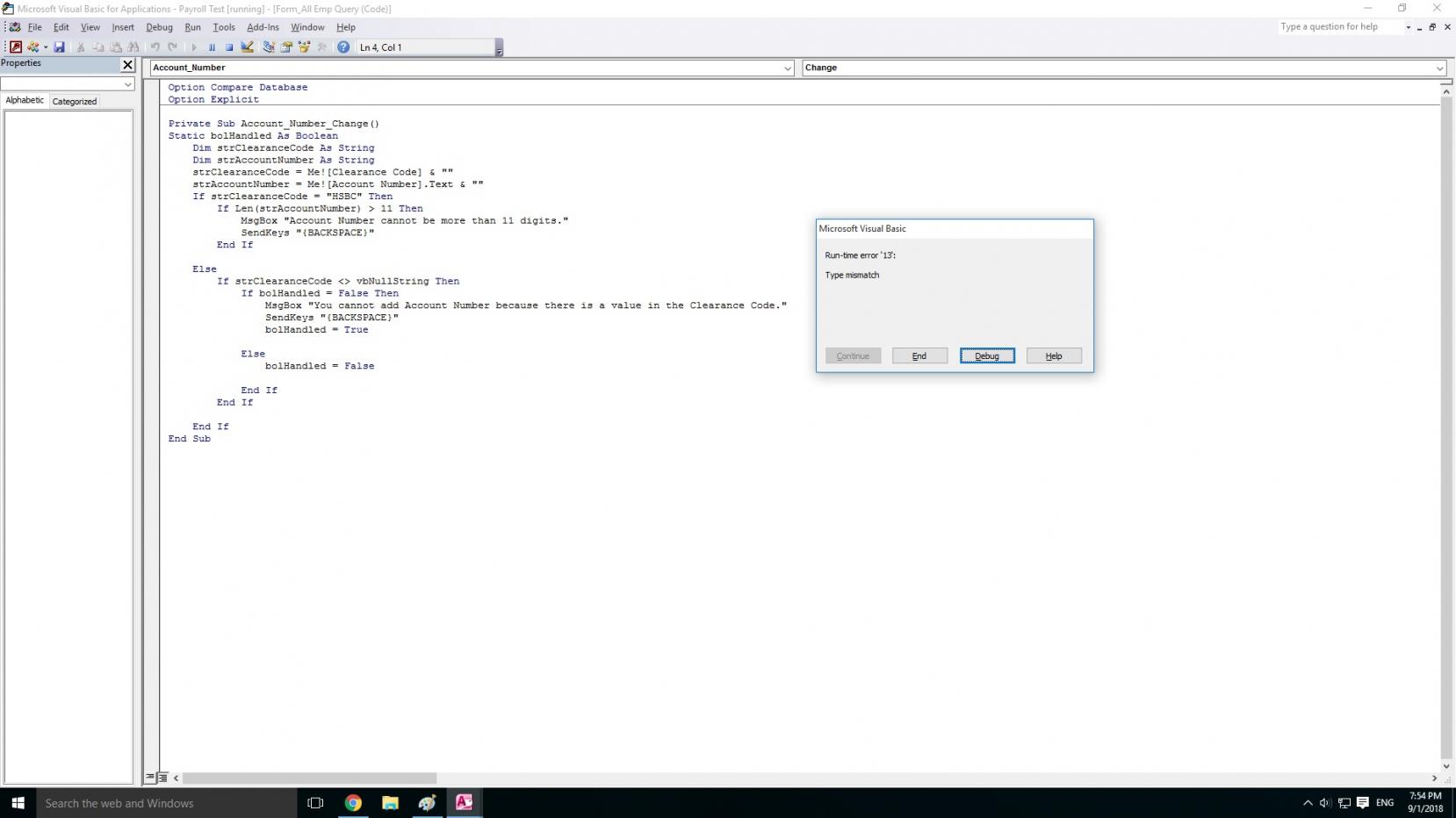This screenshot has height=818, width=1456.
Task: Click the Paste icon in the toolbar
Action: click(x=116, y=47)
